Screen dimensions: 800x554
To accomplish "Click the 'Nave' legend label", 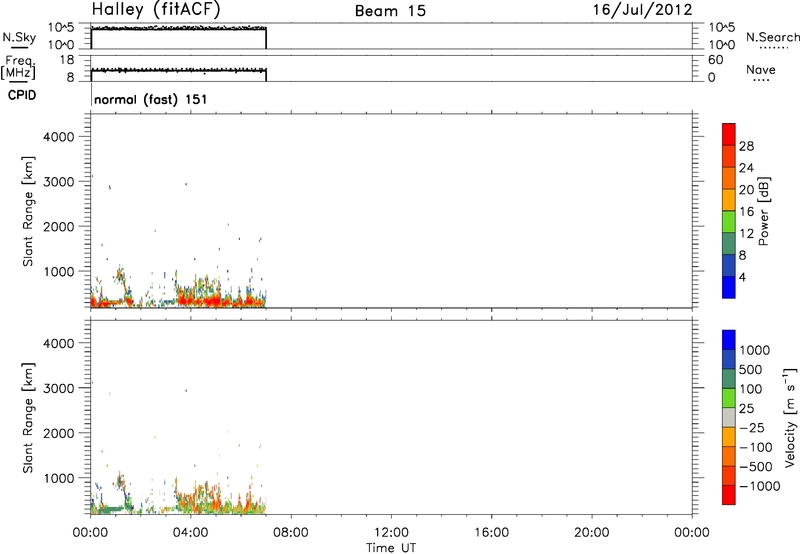I will coord(761,70).
